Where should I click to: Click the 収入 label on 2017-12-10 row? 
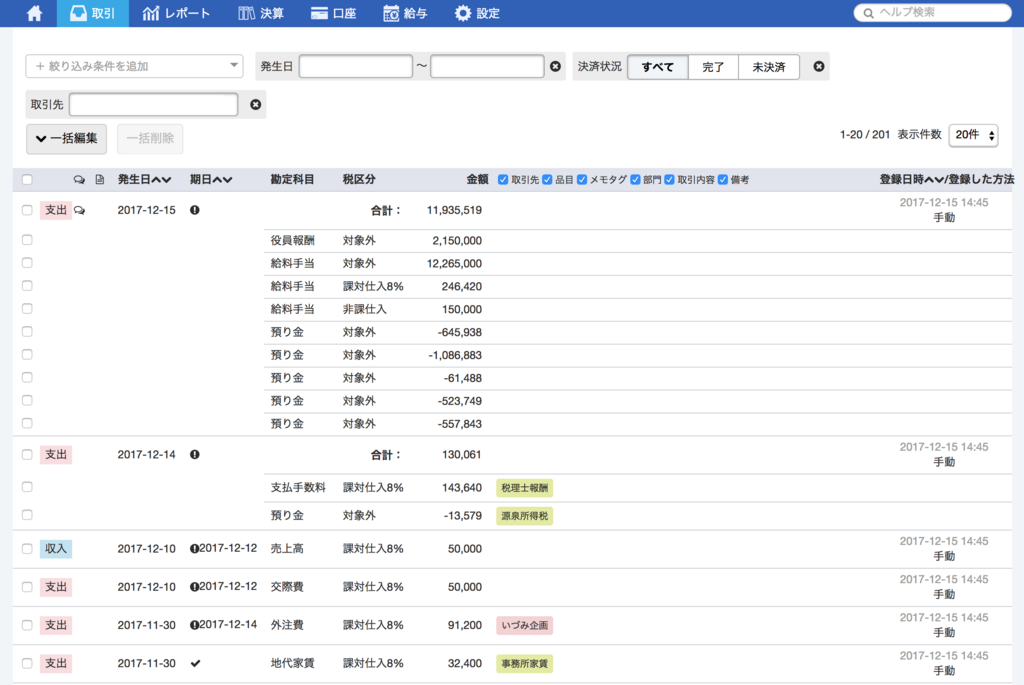56,549
